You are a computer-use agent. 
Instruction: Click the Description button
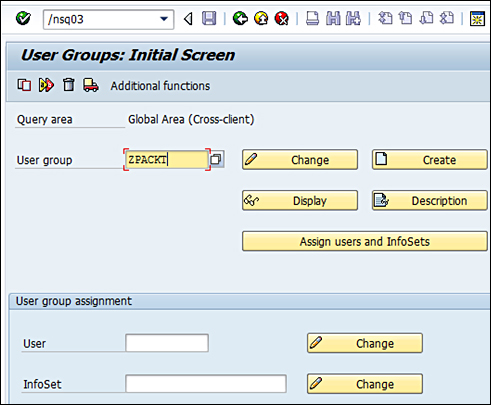pyautogui.click(x=429, y=200)
